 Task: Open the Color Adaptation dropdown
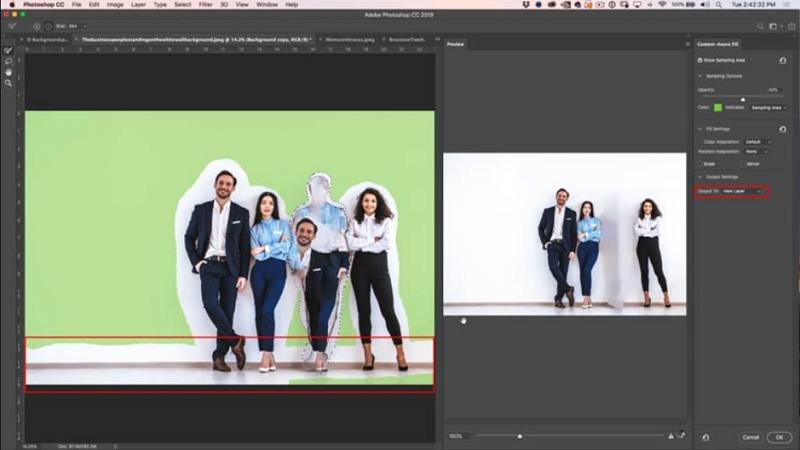(758, 142)
